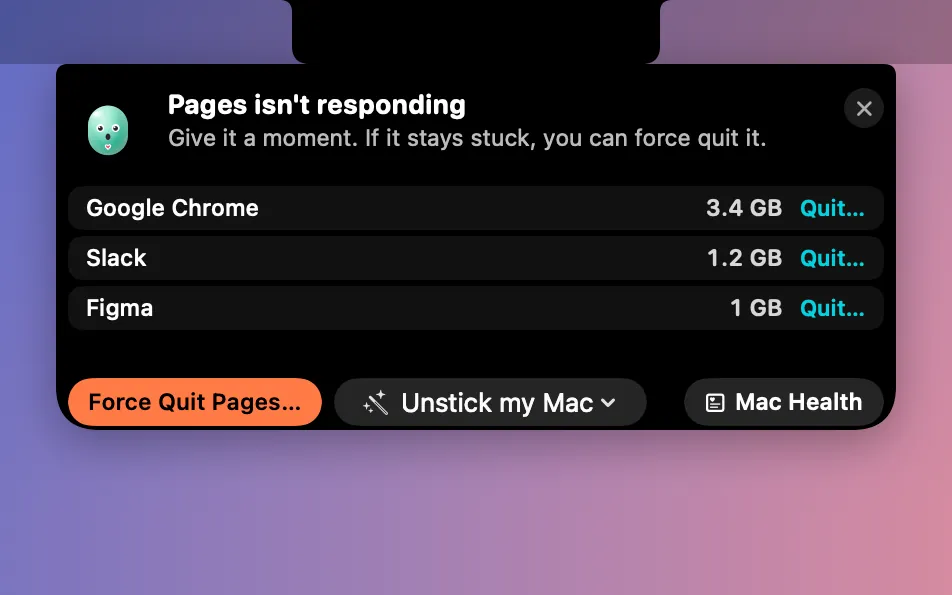Select the Slack app name
Screen dimensions: 952x595
[116, 258]
